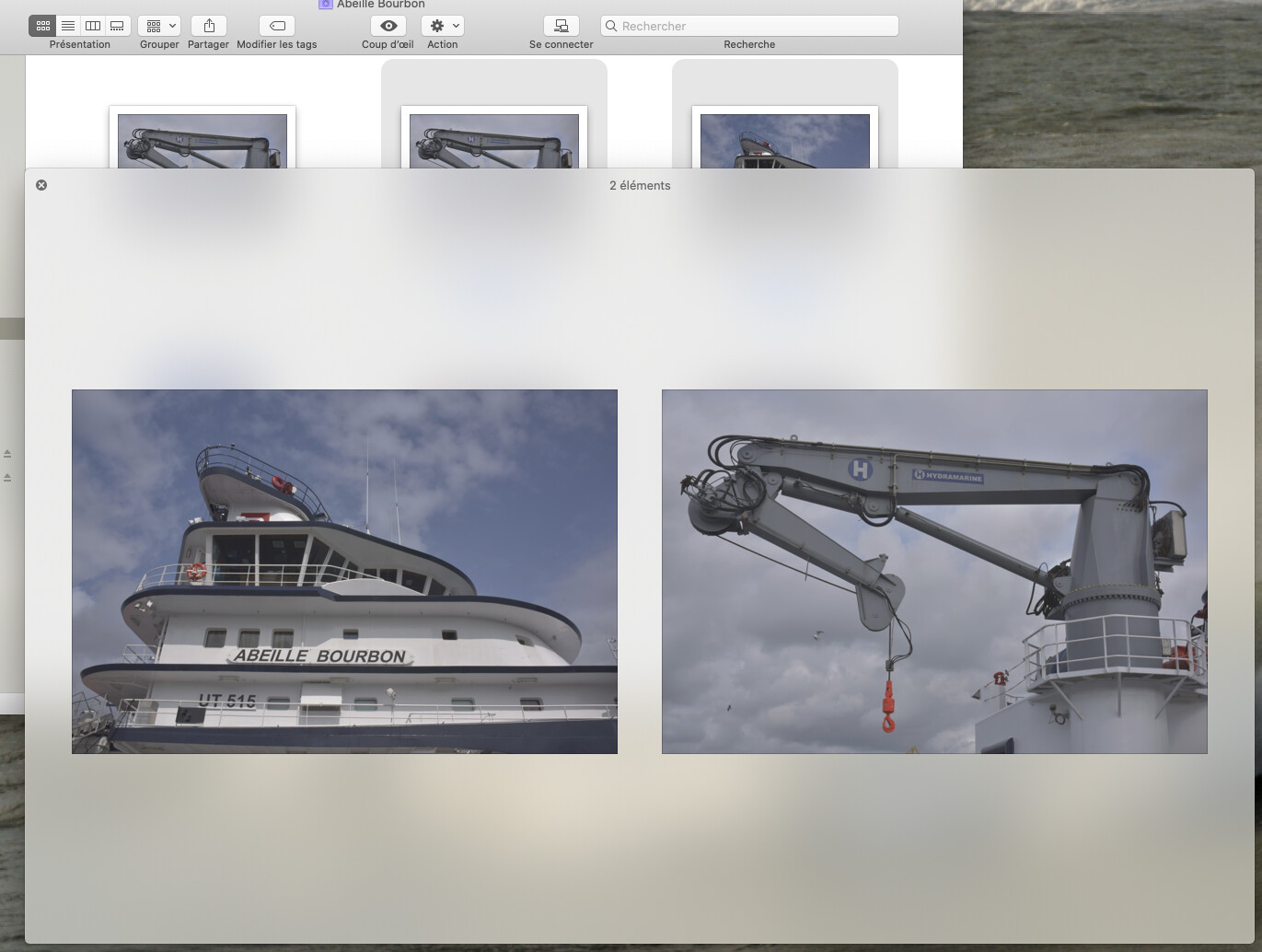The image size is (1262, 952).
Task: Click the Modifier les tags icon
Action: [277, 26]
